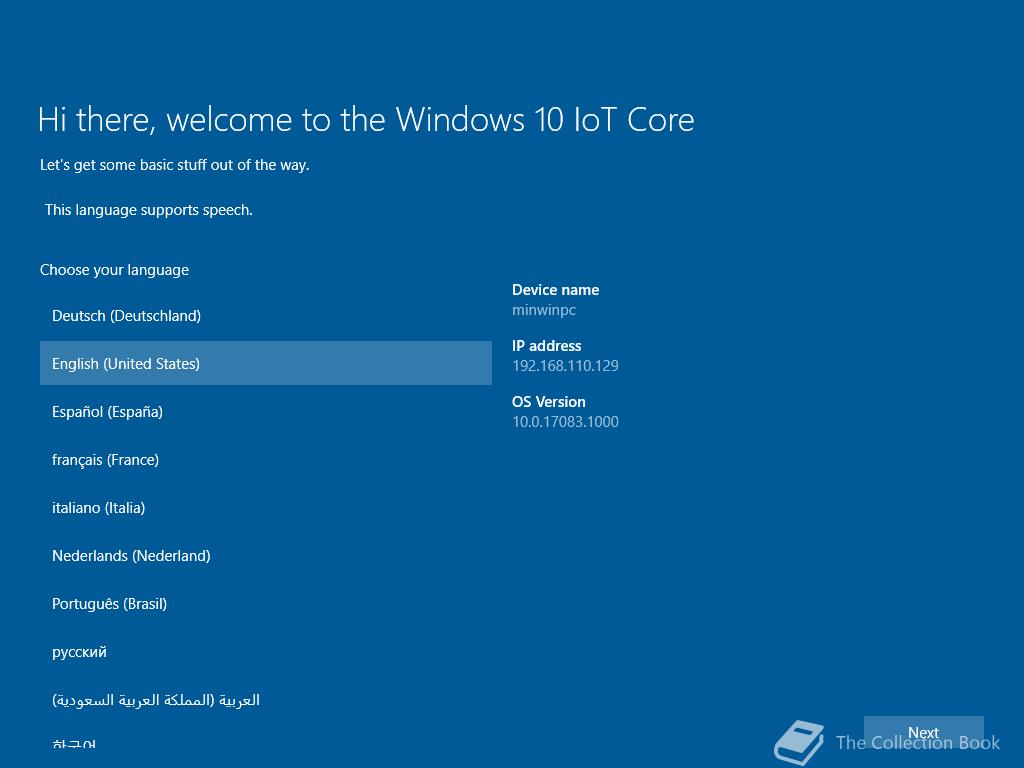Choose Nederlands (Nederland) language
Image resolution: width=1024 pixels, height=768 pixels.
pyautogui.click(x=265, y=556)
